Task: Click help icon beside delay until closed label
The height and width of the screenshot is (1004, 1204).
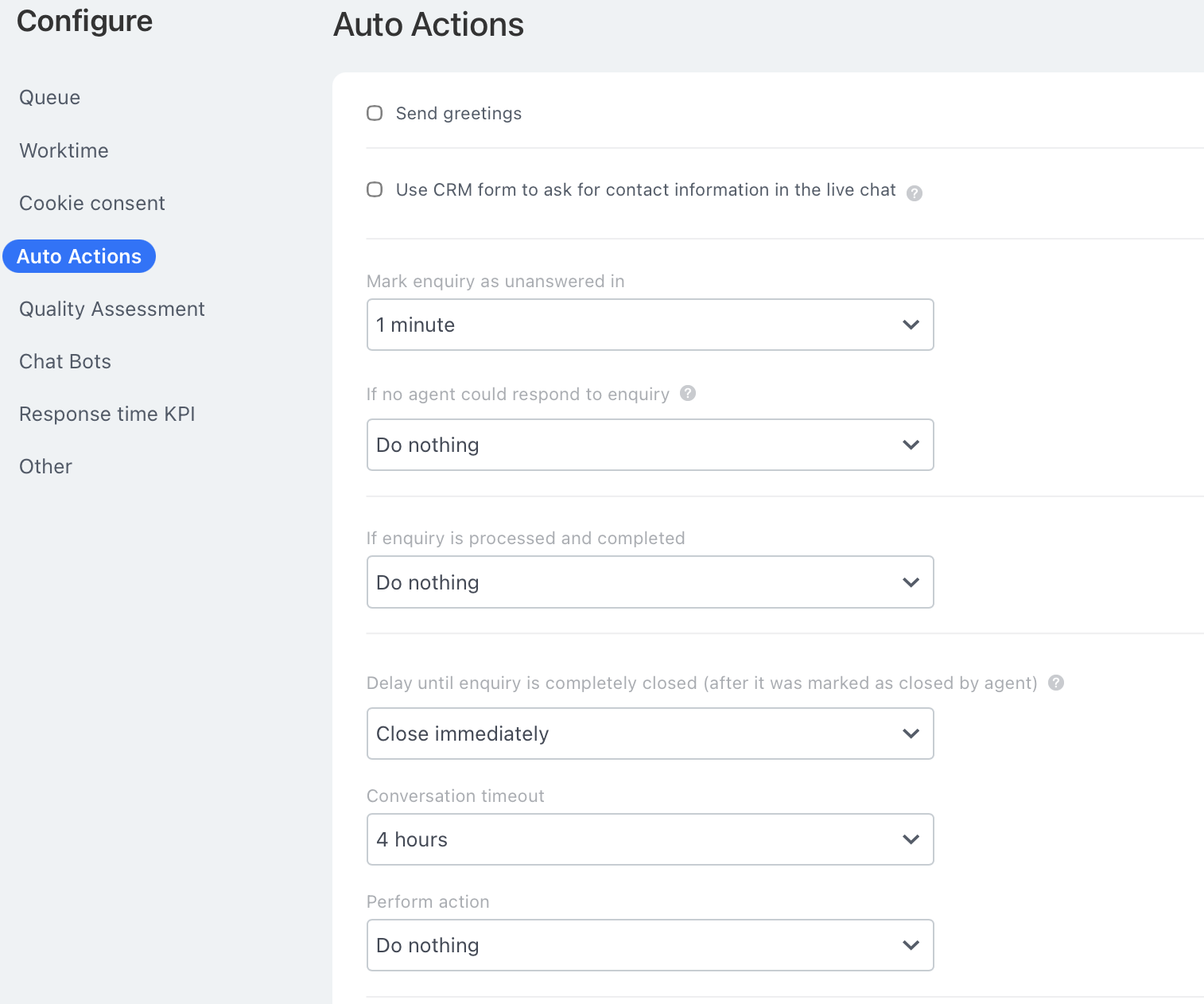Action: click(1055, 683)
